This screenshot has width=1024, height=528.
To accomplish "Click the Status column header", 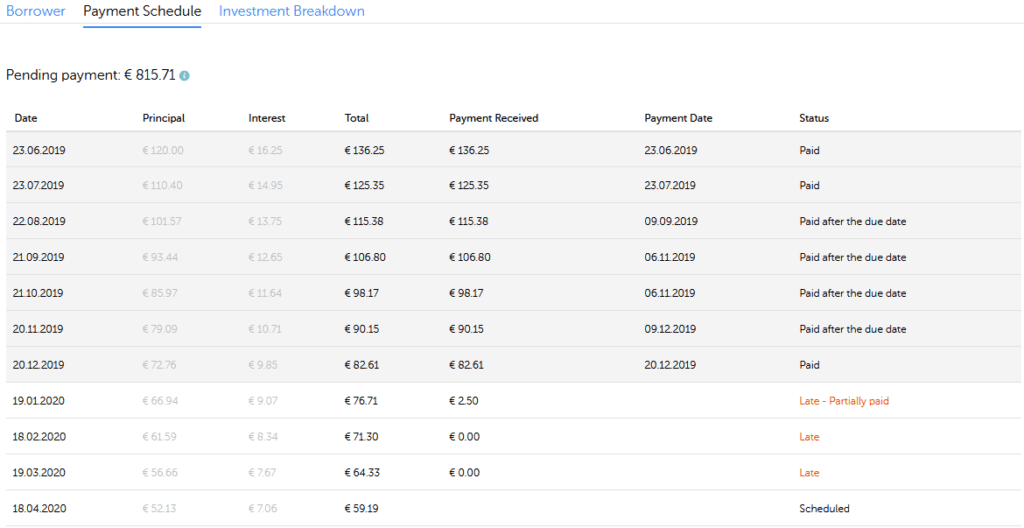I will pyautogui.click(x=814, y=118).
